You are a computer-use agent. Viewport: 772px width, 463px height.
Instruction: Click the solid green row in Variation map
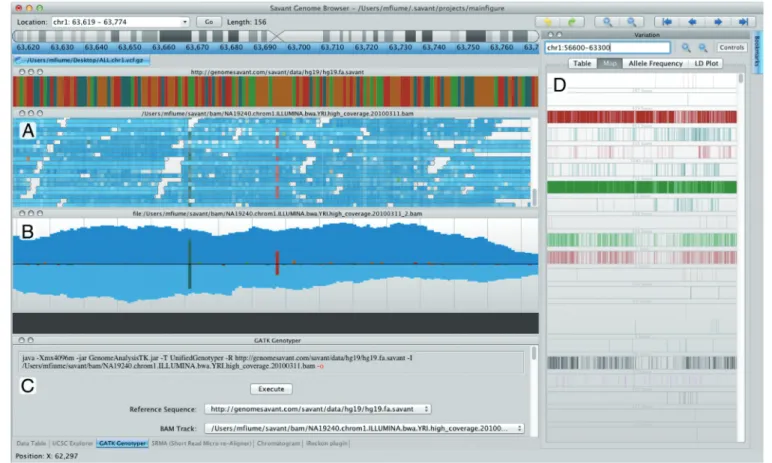pos(642,187)
